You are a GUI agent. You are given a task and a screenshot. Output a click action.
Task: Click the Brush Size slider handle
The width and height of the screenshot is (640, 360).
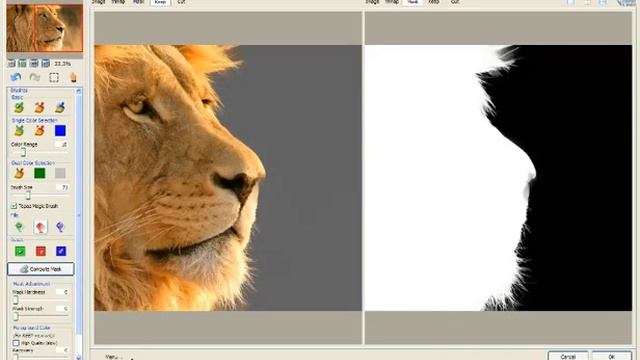(28, 195)
